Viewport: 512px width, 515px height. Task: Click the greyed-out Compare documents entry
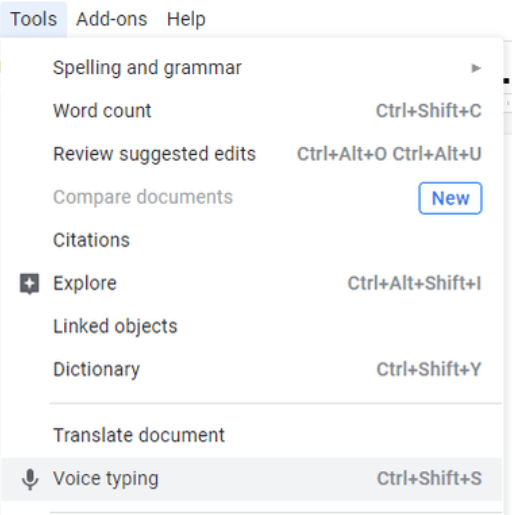[143, 197]
